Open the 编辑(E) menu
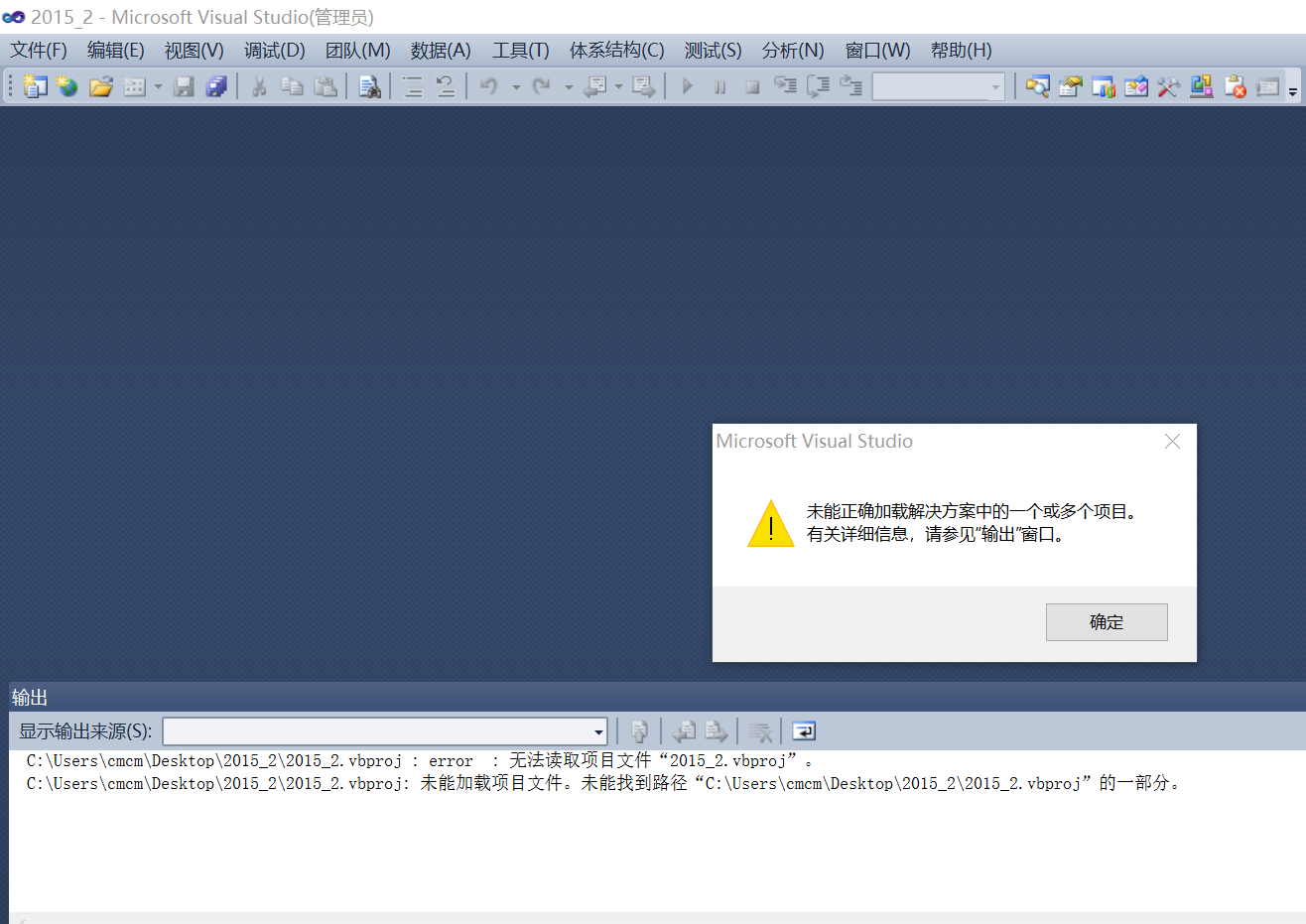 pyautogui.click(x=116, y=51)
